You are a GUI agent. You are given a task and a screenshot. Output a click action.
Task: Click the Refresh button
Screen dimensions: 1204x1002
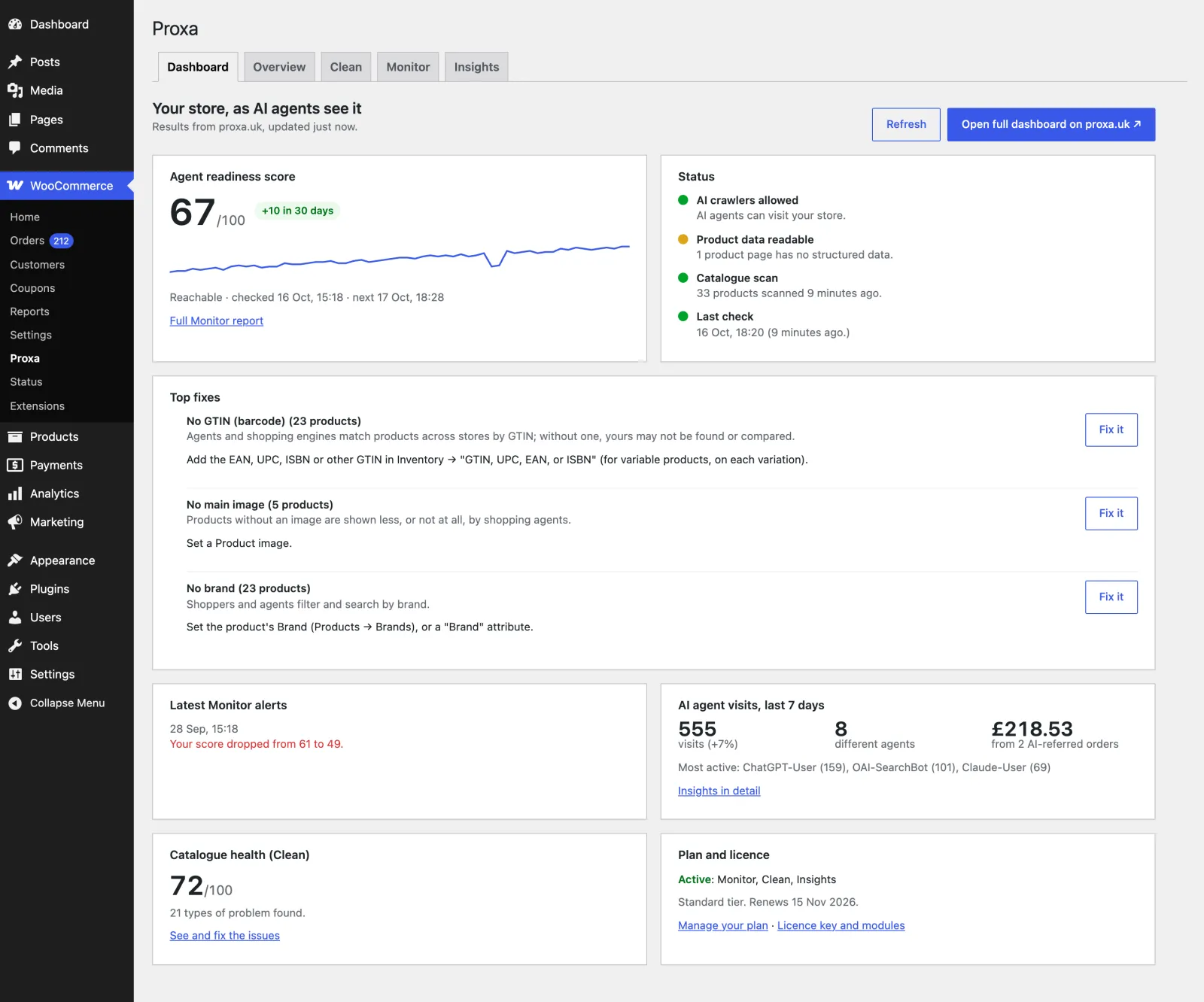[906, 124]
